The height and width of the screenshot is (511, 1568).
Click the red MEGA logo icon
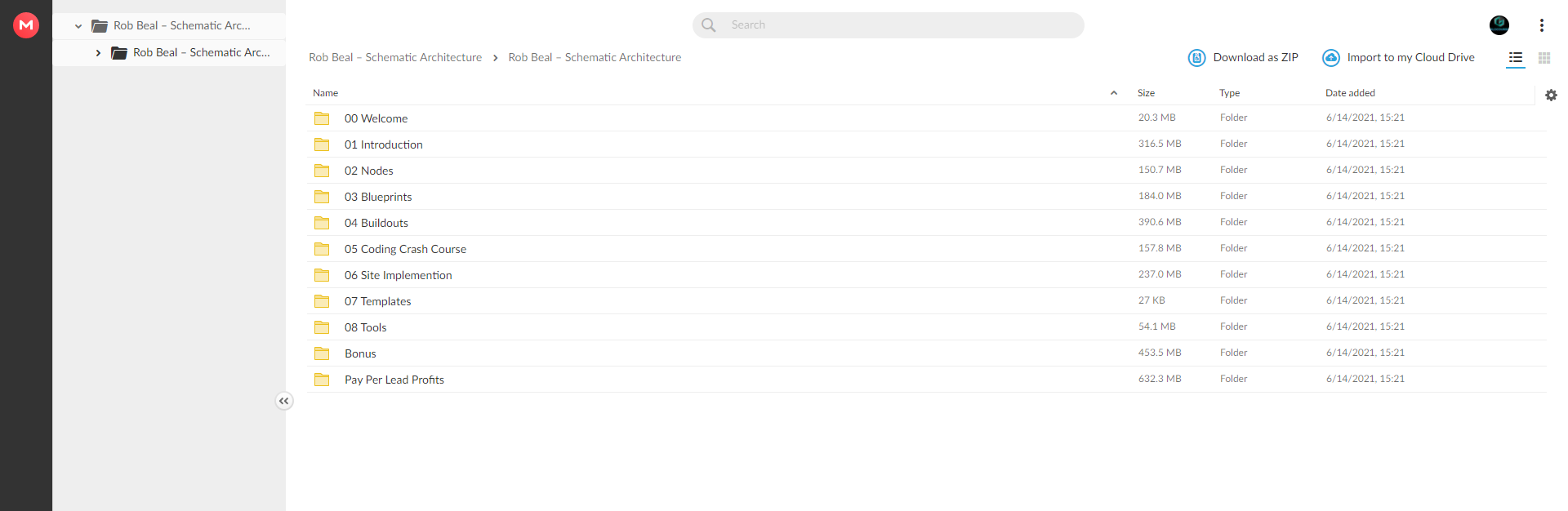click(x=26, y=25)
